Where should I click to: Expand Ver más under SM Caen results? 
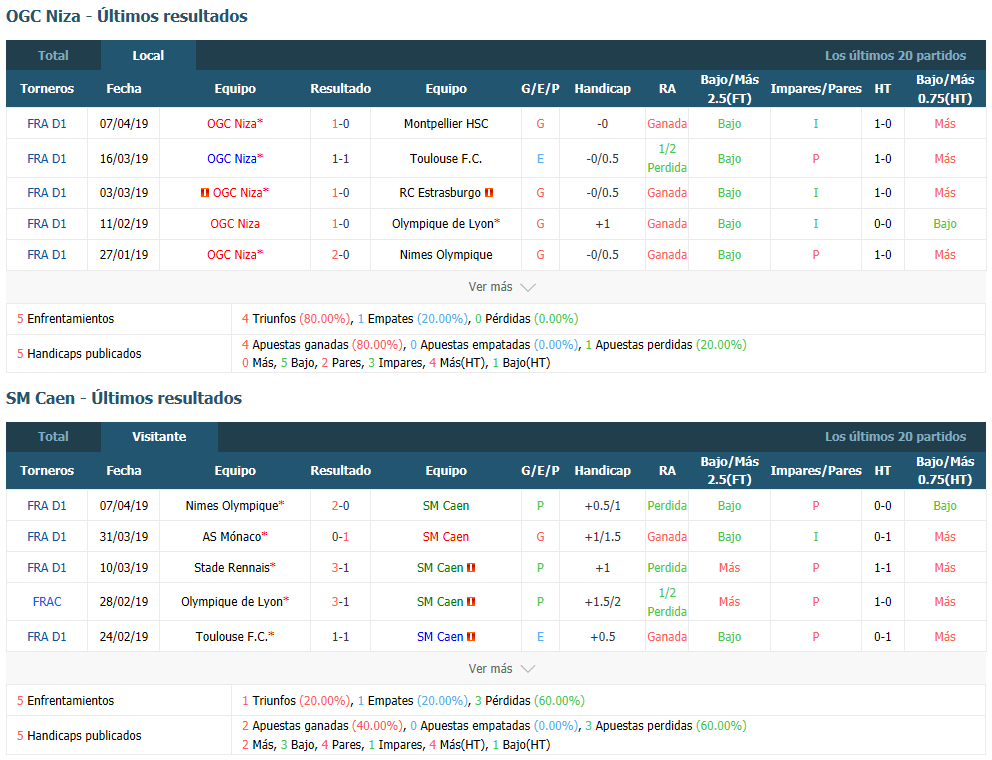click(502, 668)
